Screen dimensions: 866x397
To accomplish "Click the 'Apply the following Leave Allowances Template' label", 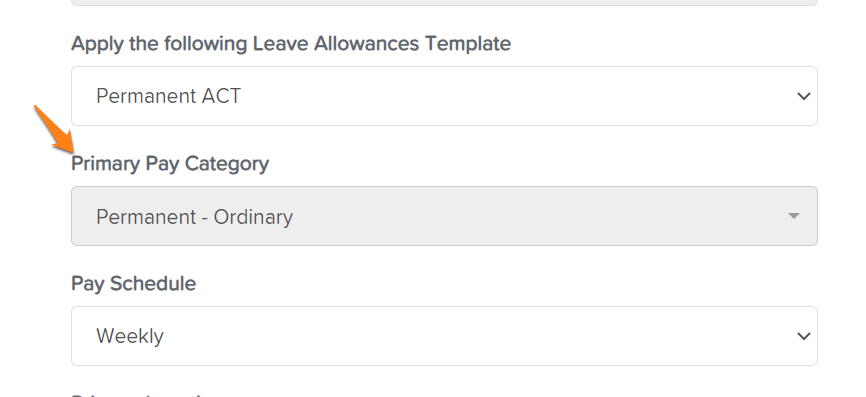I will [291, 44].
